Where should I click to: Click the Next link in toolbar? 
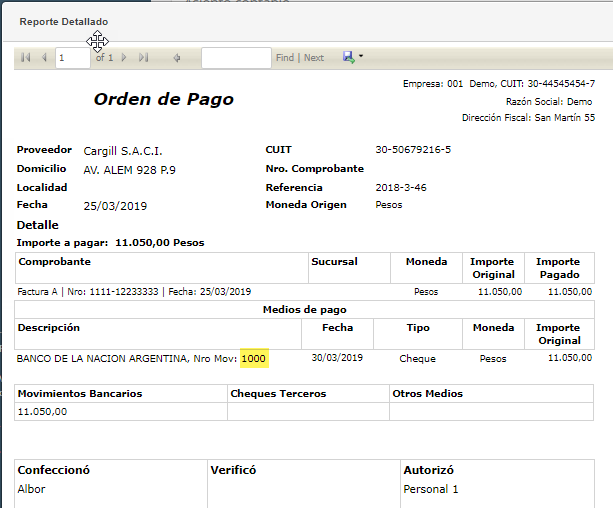pos(314,57)
